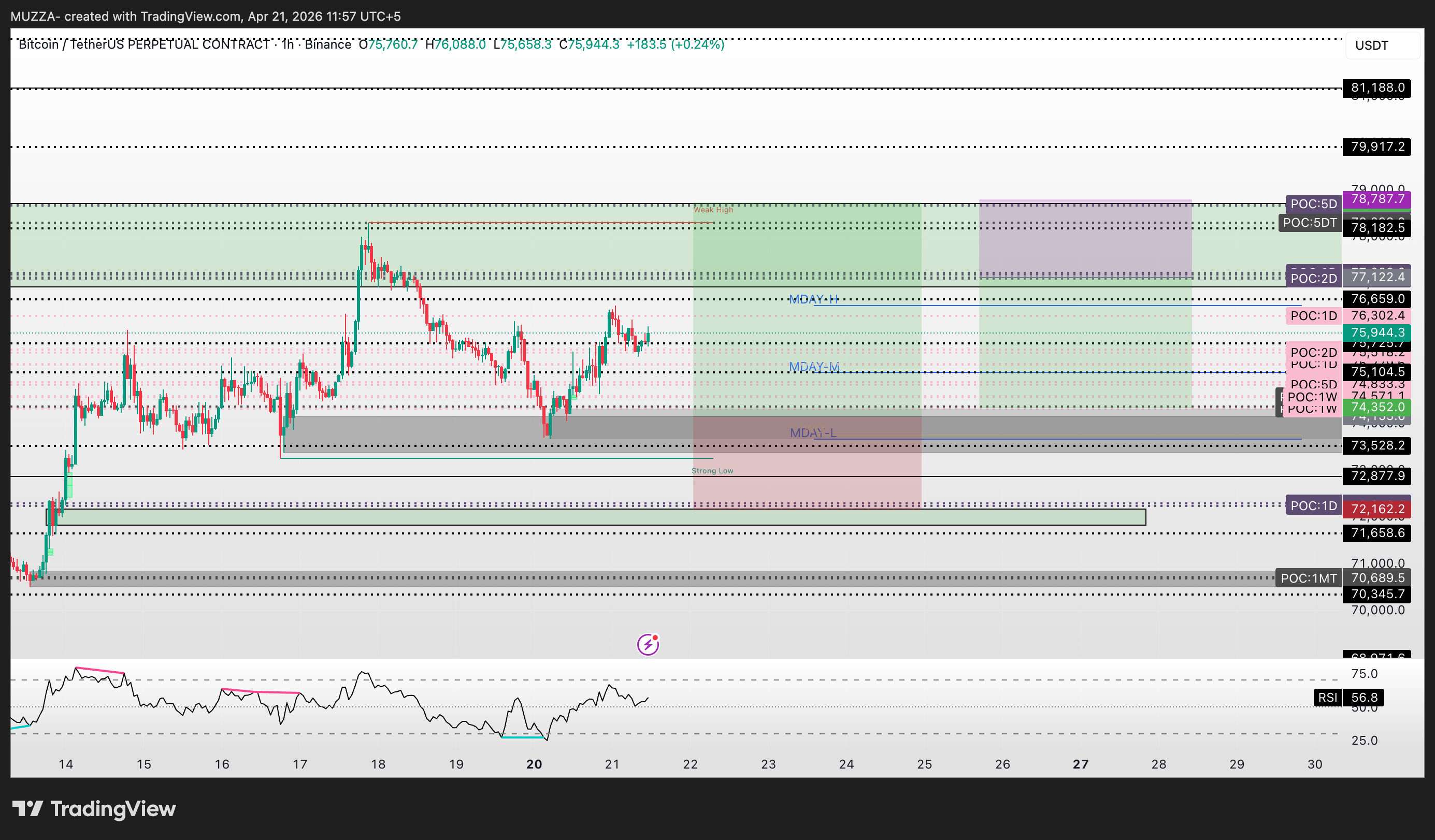This screenshot has height=840, width=1435.
Task: Select the MDAY-H level label
Action: click(x=813, y=299)
